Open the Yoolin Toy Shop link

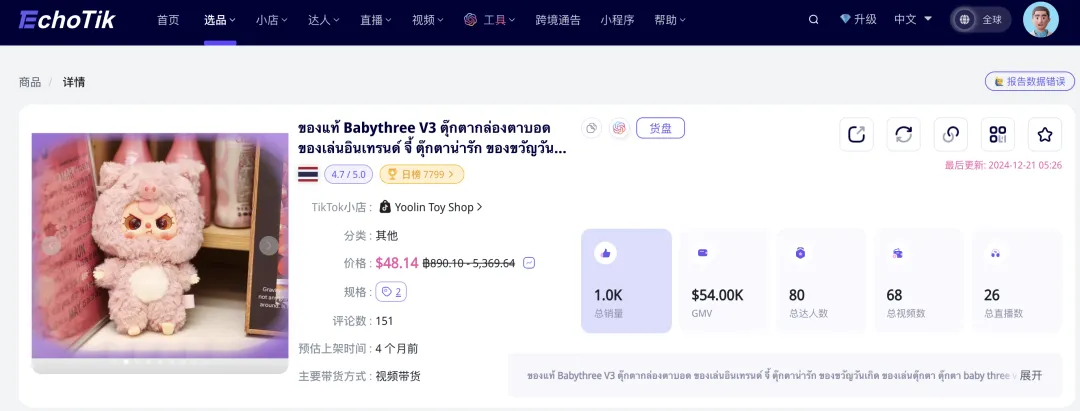click(439, 207)
